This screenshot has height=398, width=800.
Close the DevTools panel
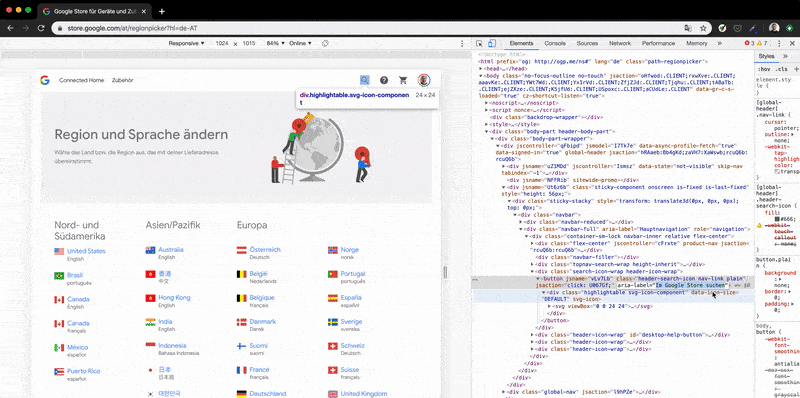[792, 44]
